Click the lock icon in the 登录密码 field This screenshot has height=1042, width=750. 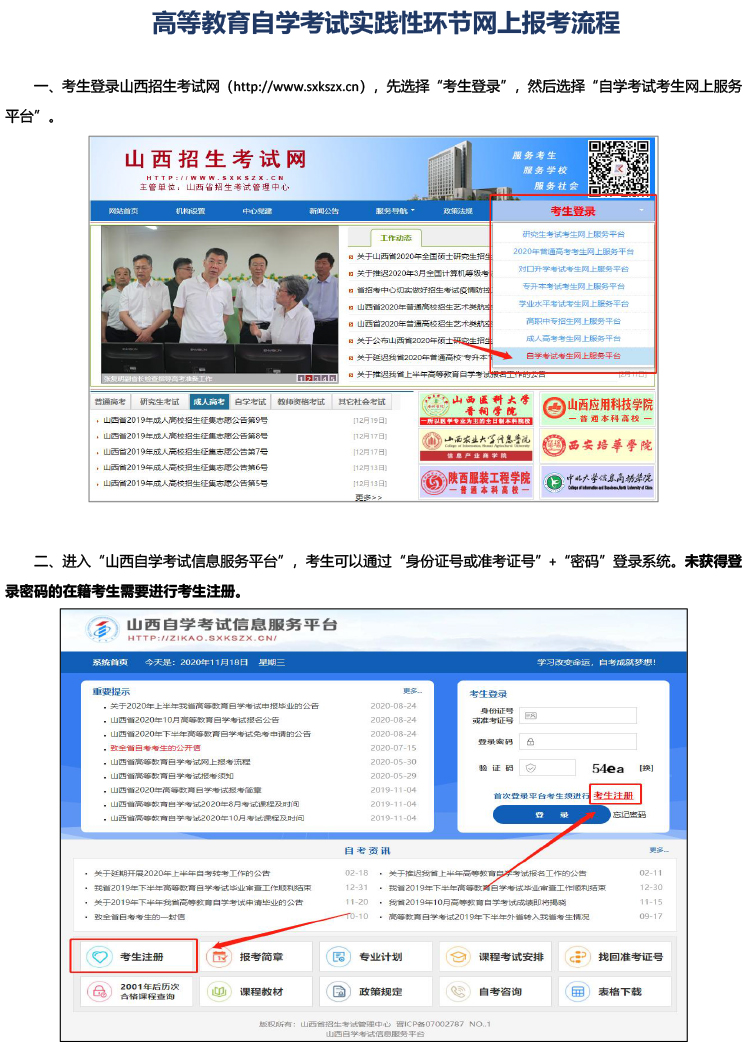(530, 742)
